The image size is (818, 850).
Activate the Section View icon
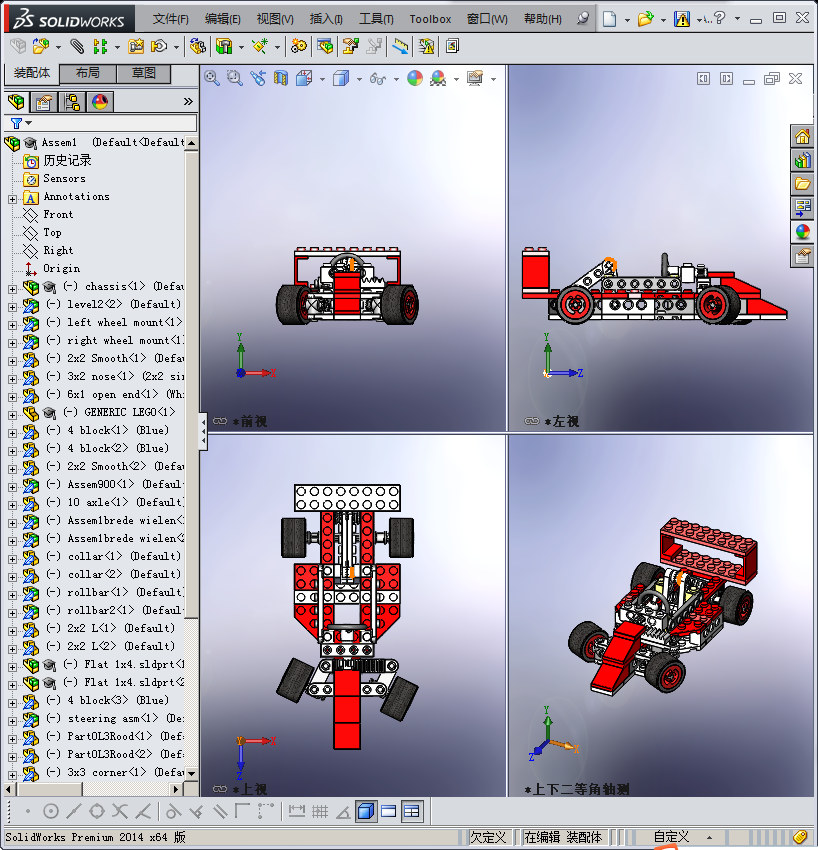point(281,79)
